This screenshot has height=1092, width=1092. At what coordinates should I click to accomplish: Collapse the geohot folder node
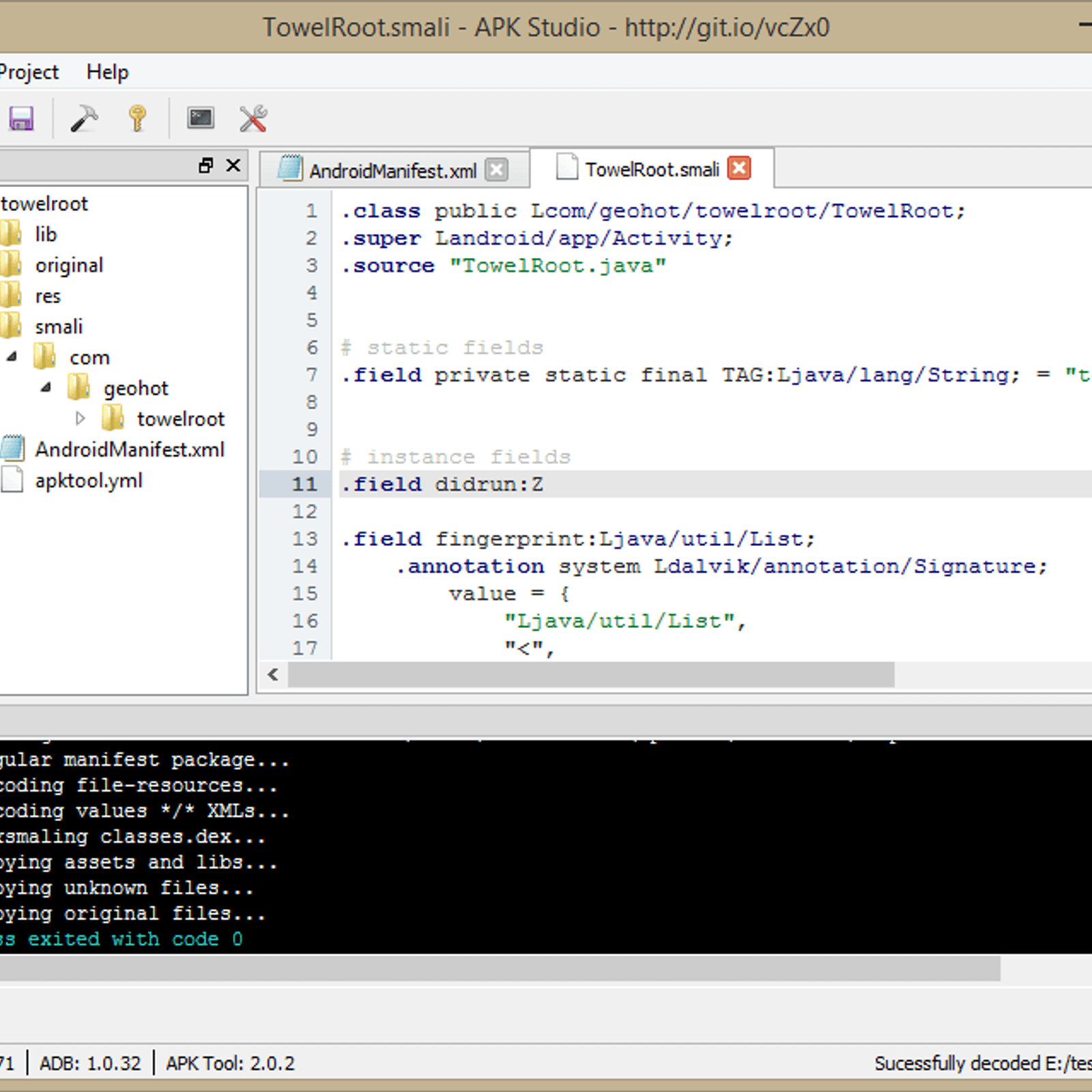click(45, 387)
